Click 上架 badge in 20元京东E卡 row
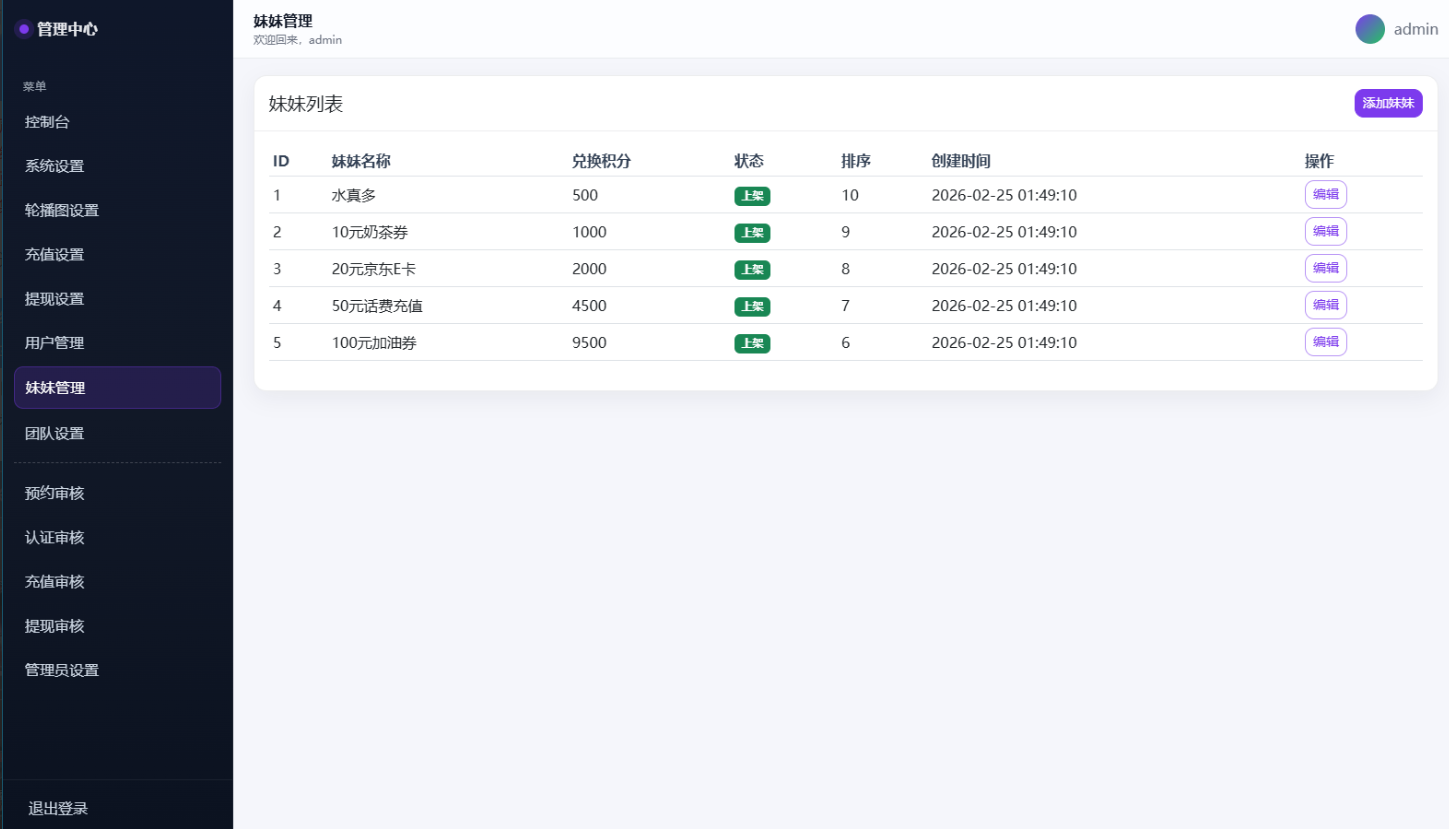Viewport: 1449px width, 829px height. point(752,269)
